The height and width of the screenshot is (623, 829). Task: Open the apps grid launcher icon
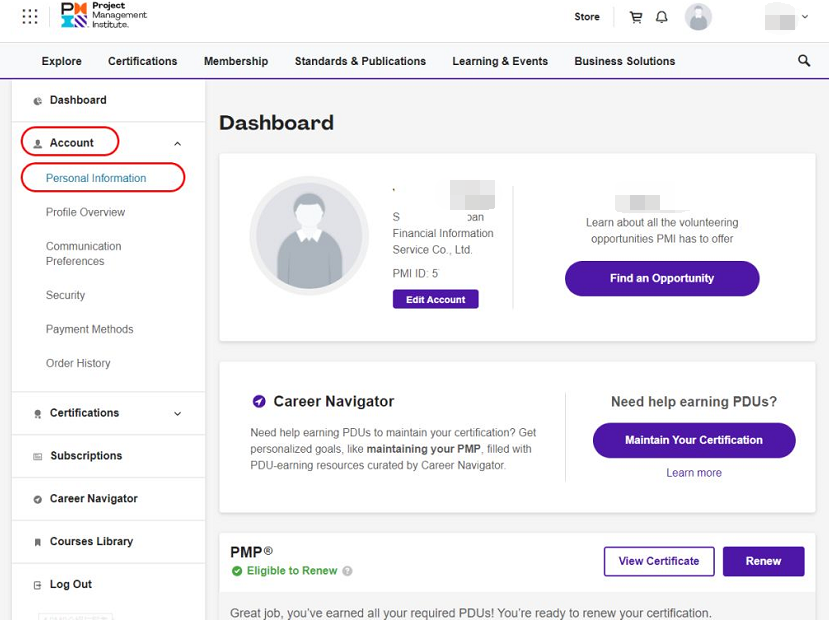(30, 16)
